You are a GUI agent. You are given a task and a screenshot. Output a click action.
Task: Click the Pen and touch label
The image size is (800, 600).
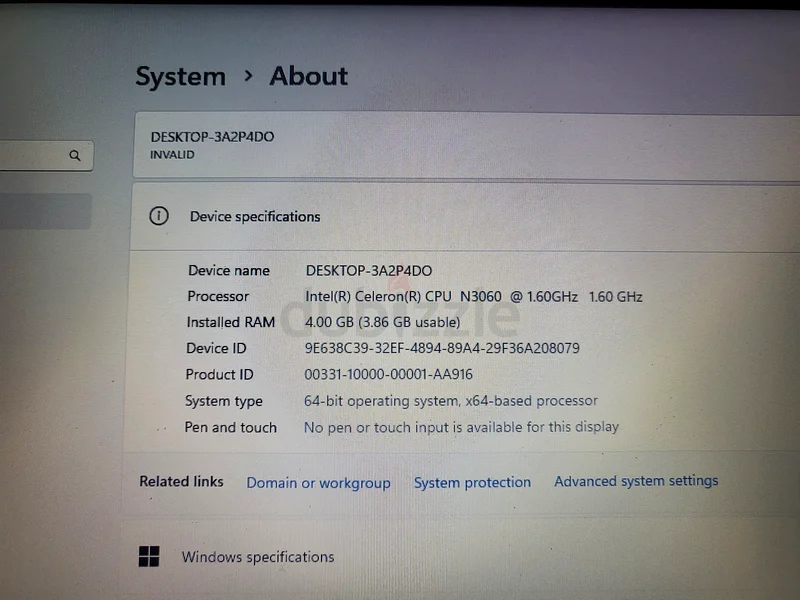click(230, 427)
